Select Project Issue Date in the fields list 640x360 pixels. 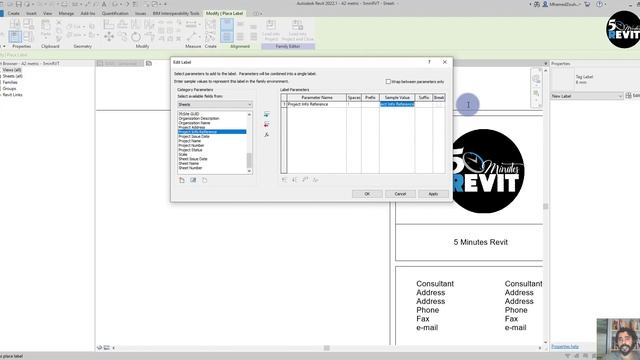point(194,136)
